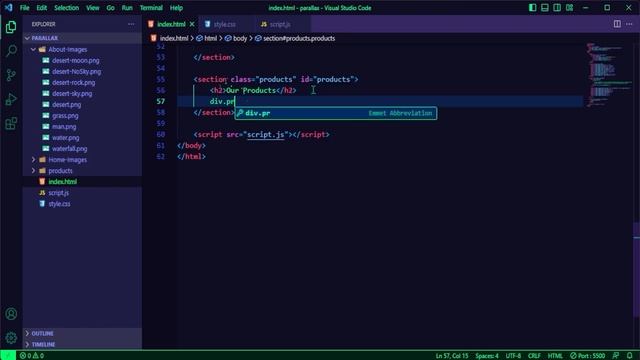
Task: Open the Help menu
Action: point(176,8)
